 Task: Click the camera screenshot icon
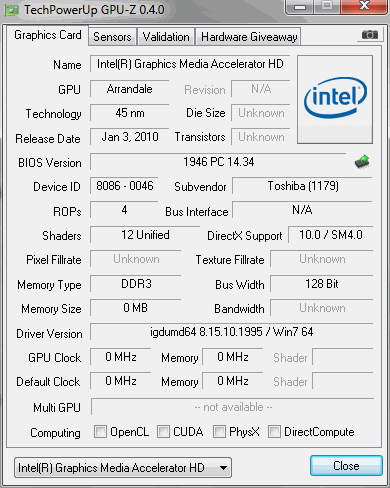tap(370, 34)
